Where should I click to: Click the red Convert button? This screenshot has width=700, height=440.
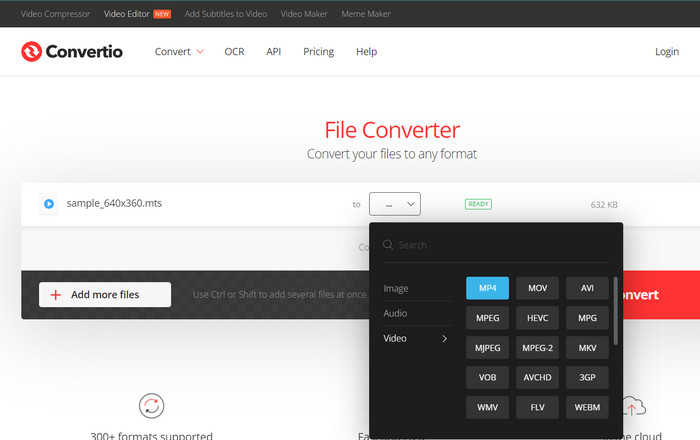[x=662, y=295]
